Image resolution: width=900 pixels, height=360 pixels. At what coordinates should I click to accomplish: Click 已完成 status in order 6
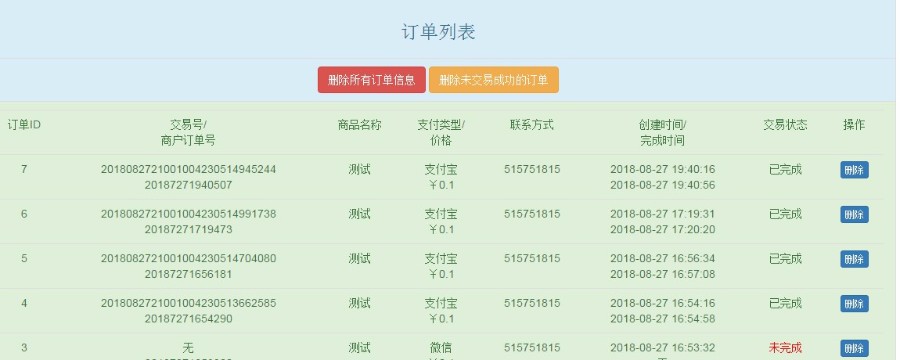pyautogui.click(x=785, y=214)
